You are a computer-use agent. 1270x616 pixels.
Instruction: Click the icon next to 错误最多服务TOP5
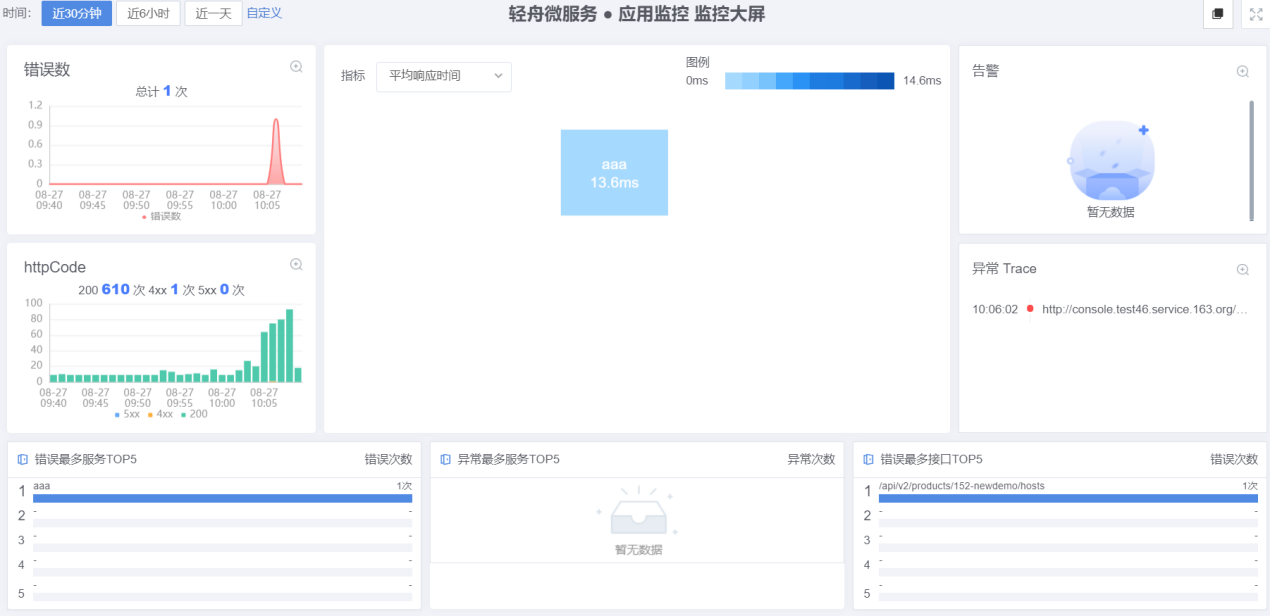point(23,460)
